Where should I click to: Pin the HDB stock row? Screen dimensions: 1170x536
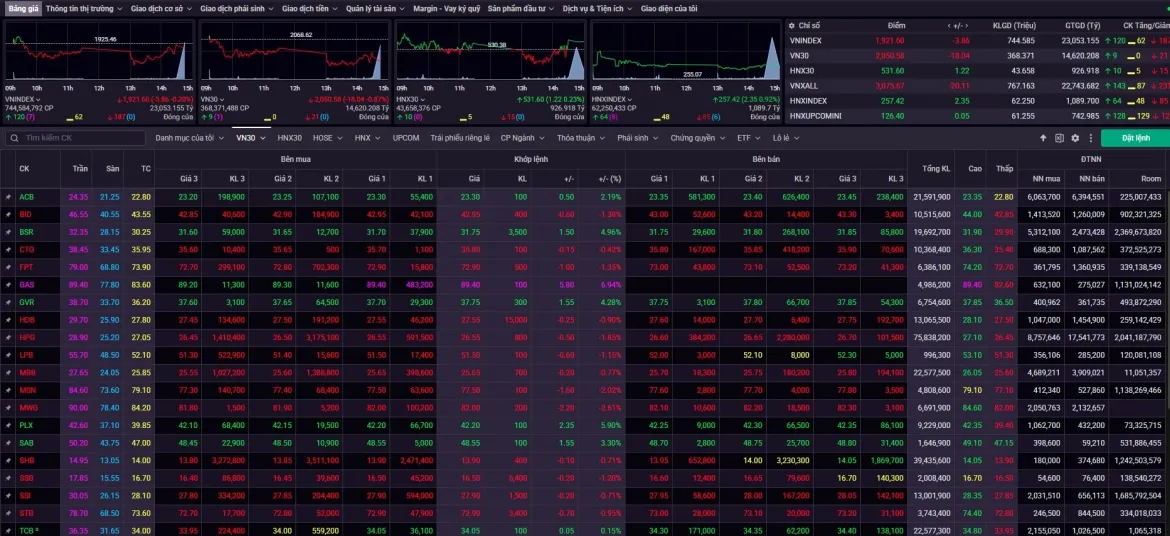[x=8, y=320]
